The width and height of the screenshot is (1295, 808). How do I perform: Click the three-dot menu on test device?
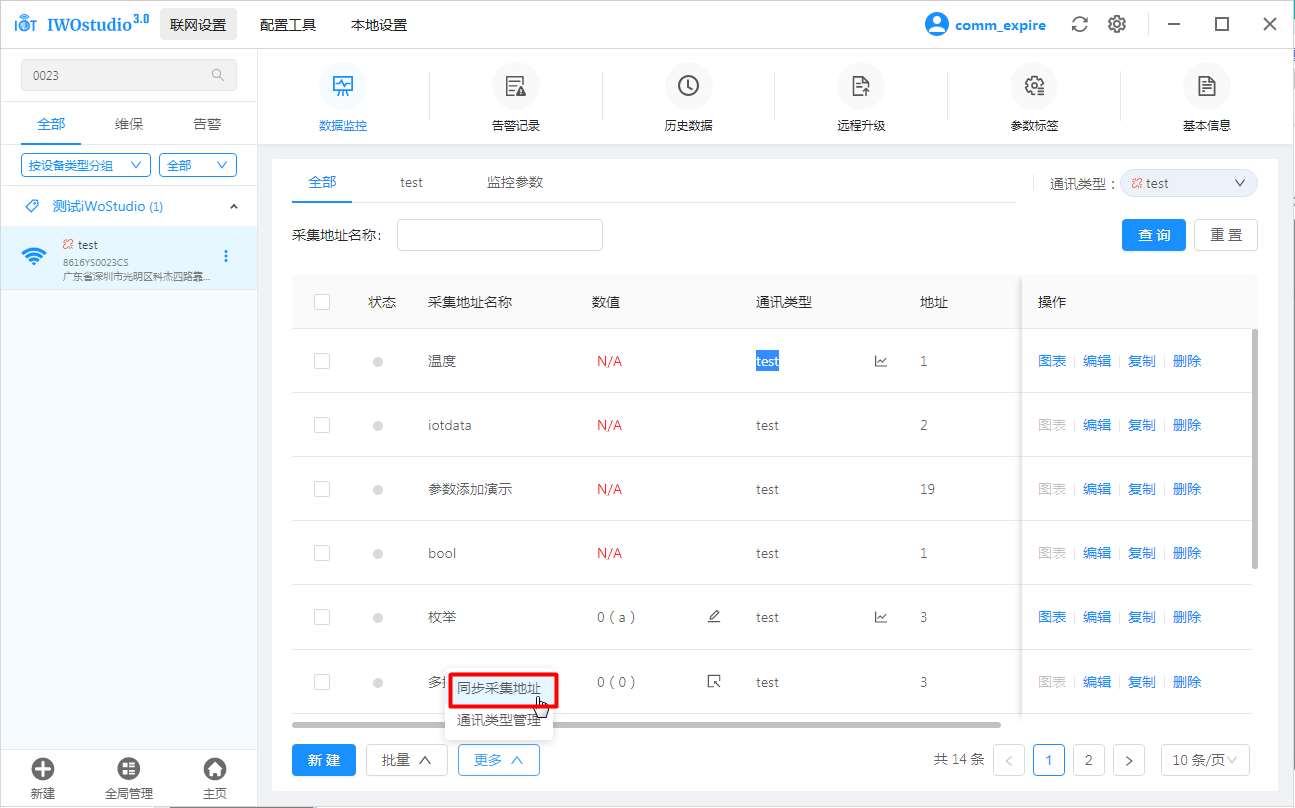tap(226, 256)
